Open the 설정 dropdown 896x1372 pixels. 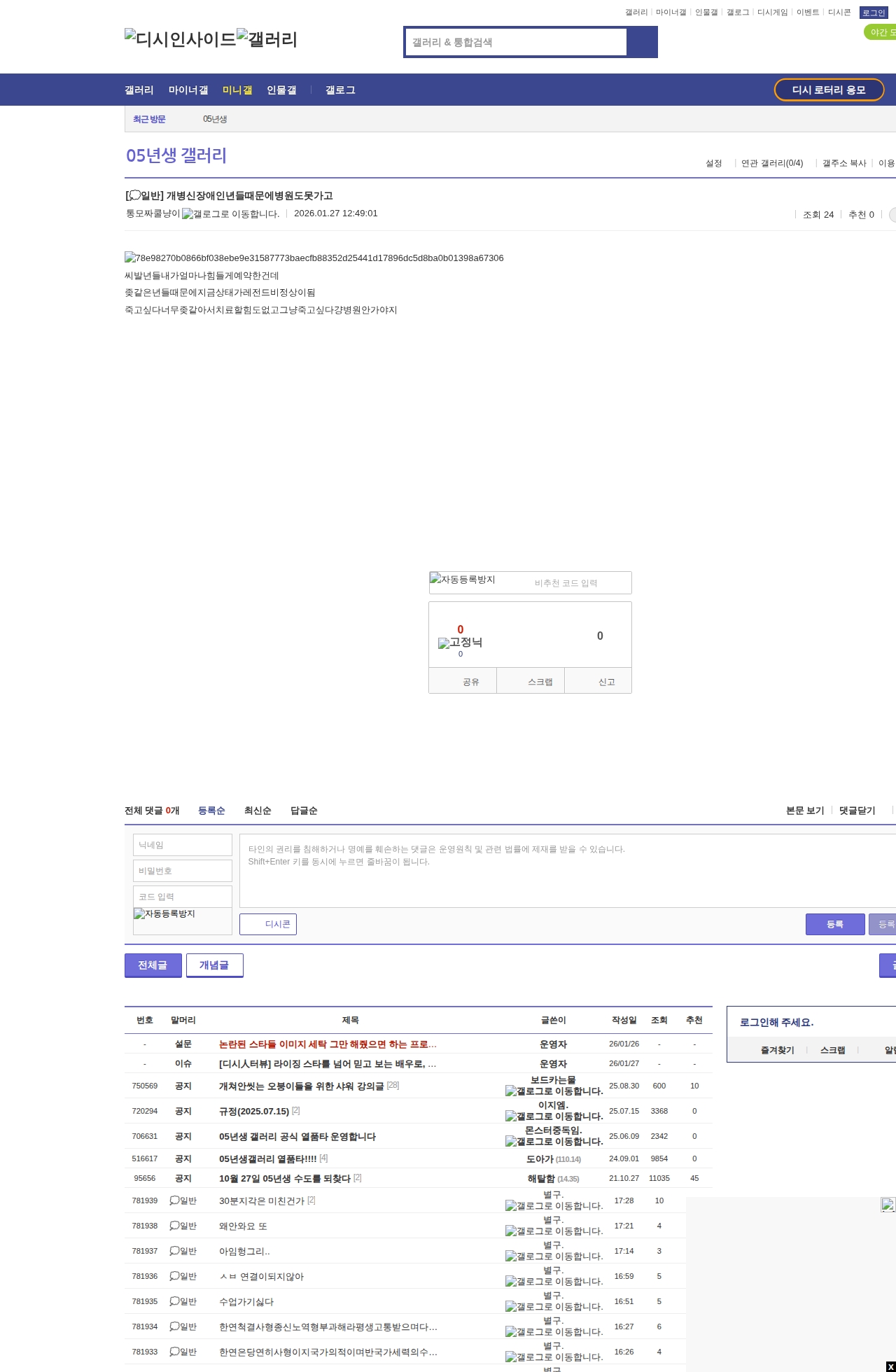point(714,163)
